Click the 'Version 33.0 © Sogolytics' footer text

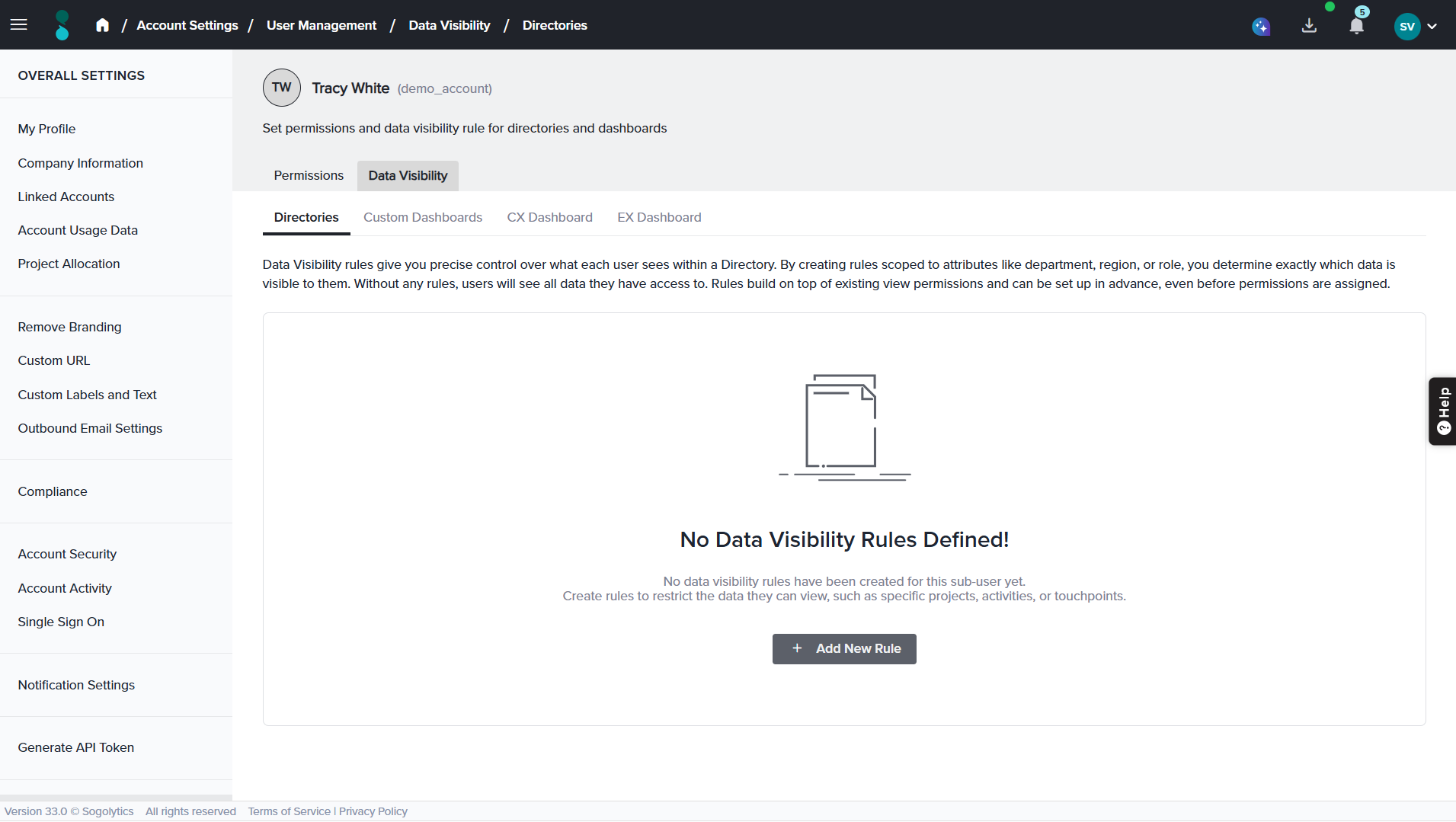[69, 812]
